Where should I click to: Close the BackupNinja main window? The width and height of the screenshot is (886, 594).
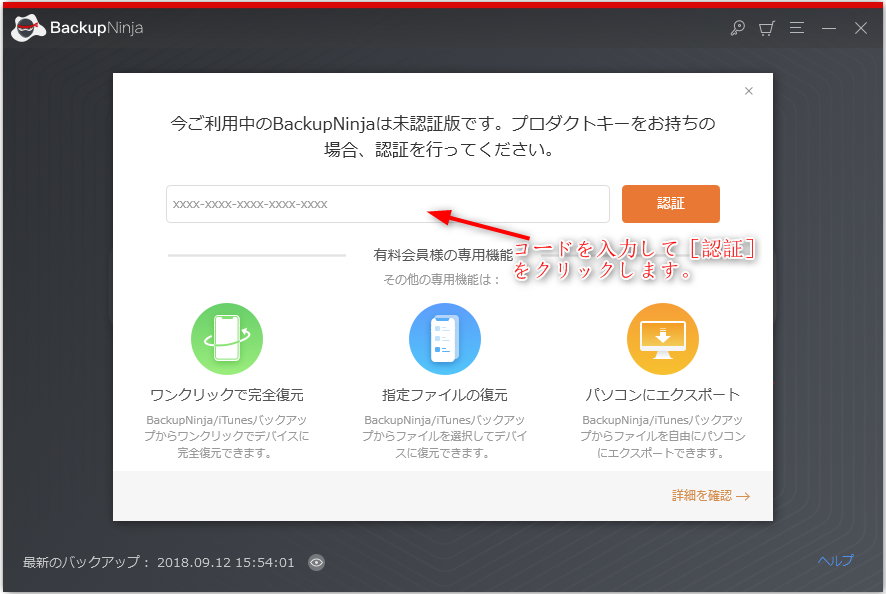click(861, 28)
